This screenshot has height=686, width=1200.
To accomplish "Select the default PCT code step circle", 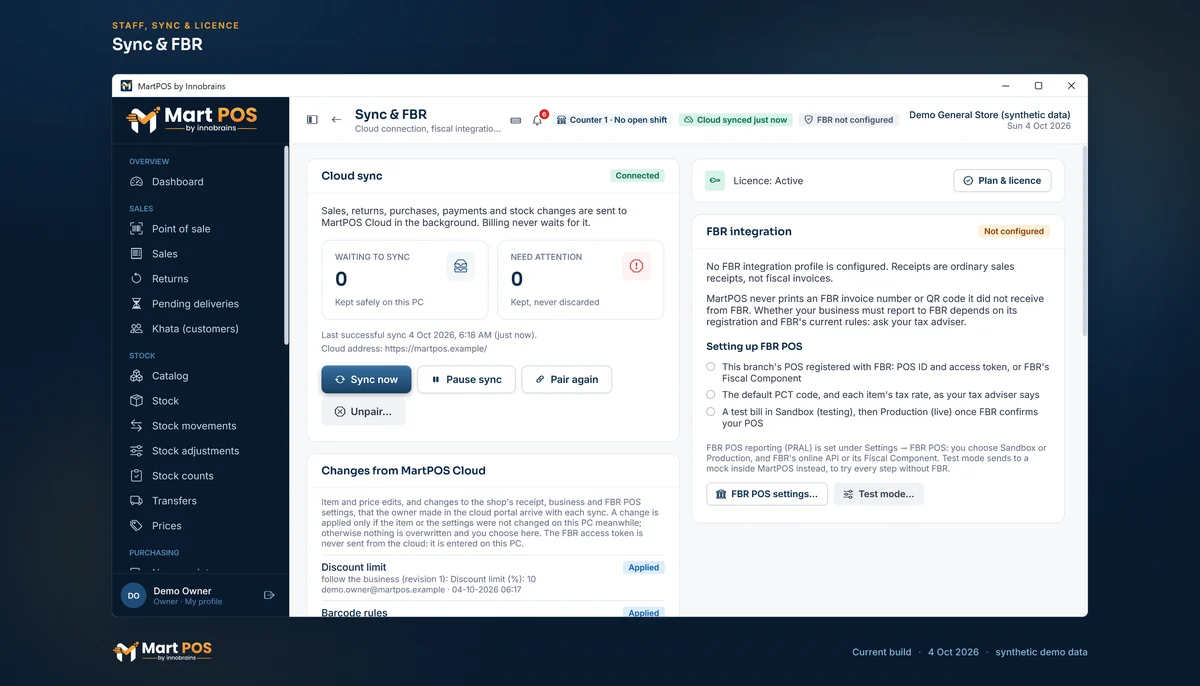I will tap(711, 395).
